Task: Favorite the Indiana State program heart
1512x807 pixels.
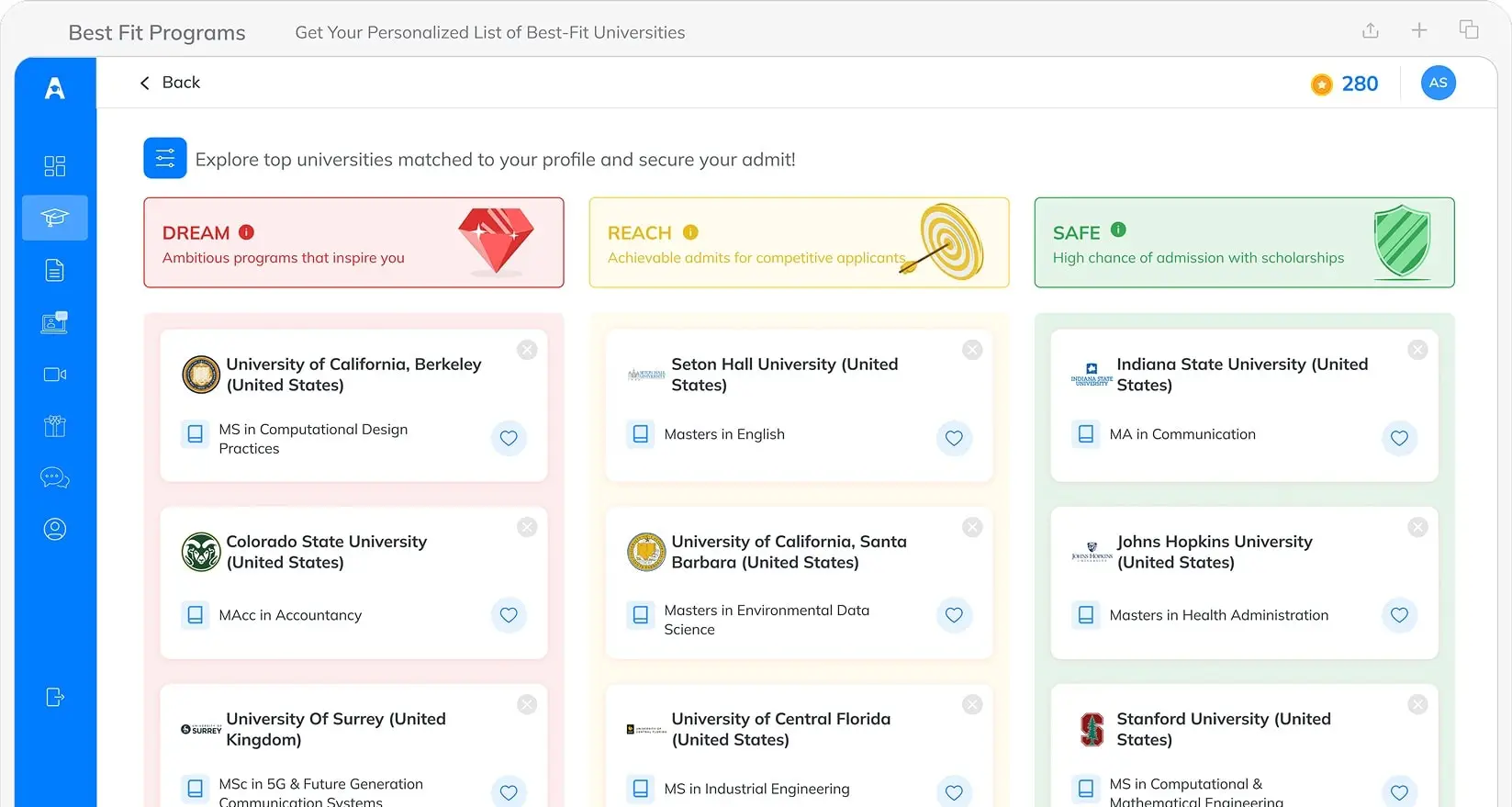Action: tap(1399, 438)
